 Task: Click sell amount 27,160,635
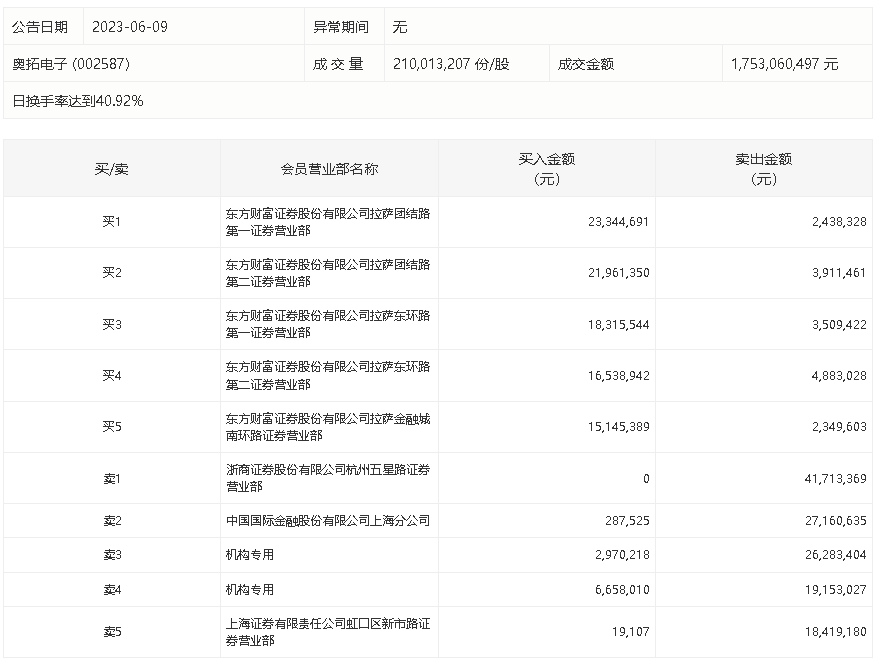coord(835,521)
